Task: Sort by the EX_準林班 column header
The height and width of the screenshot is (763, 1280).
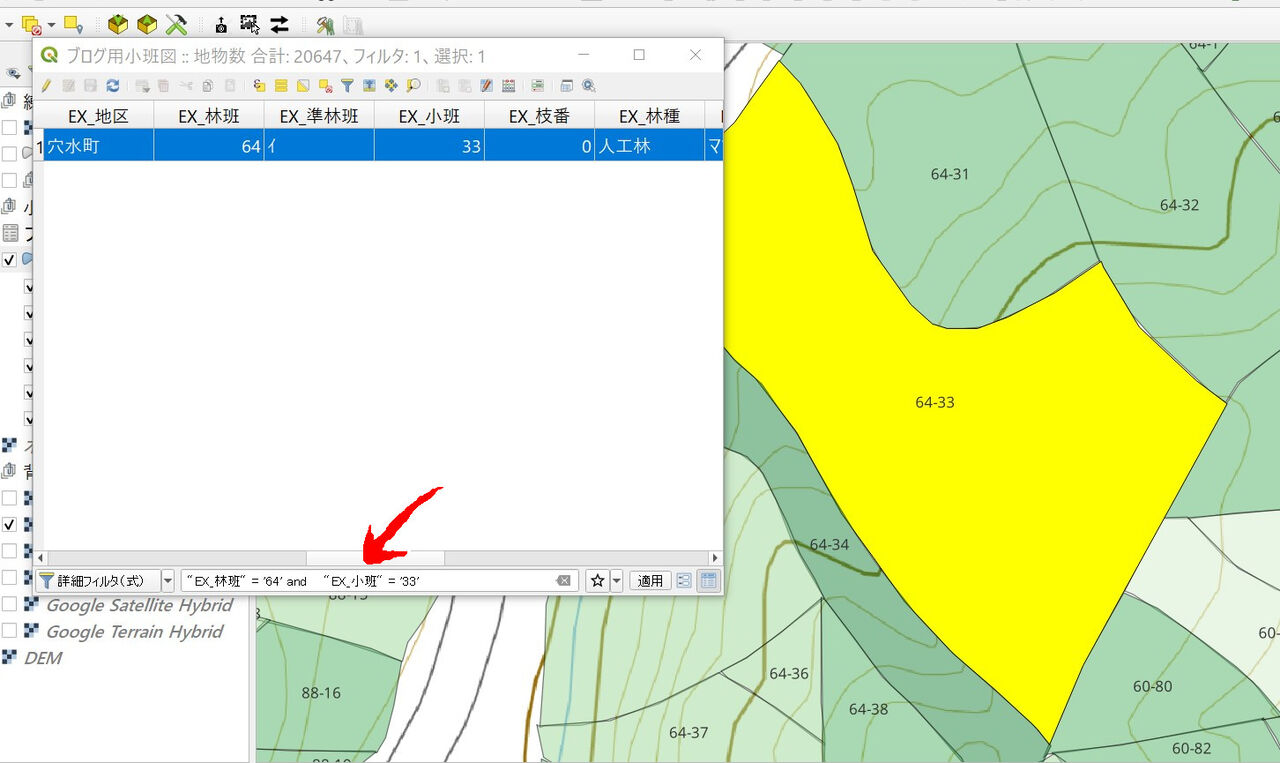Action: pyautogui.click(x=319, y=116)
